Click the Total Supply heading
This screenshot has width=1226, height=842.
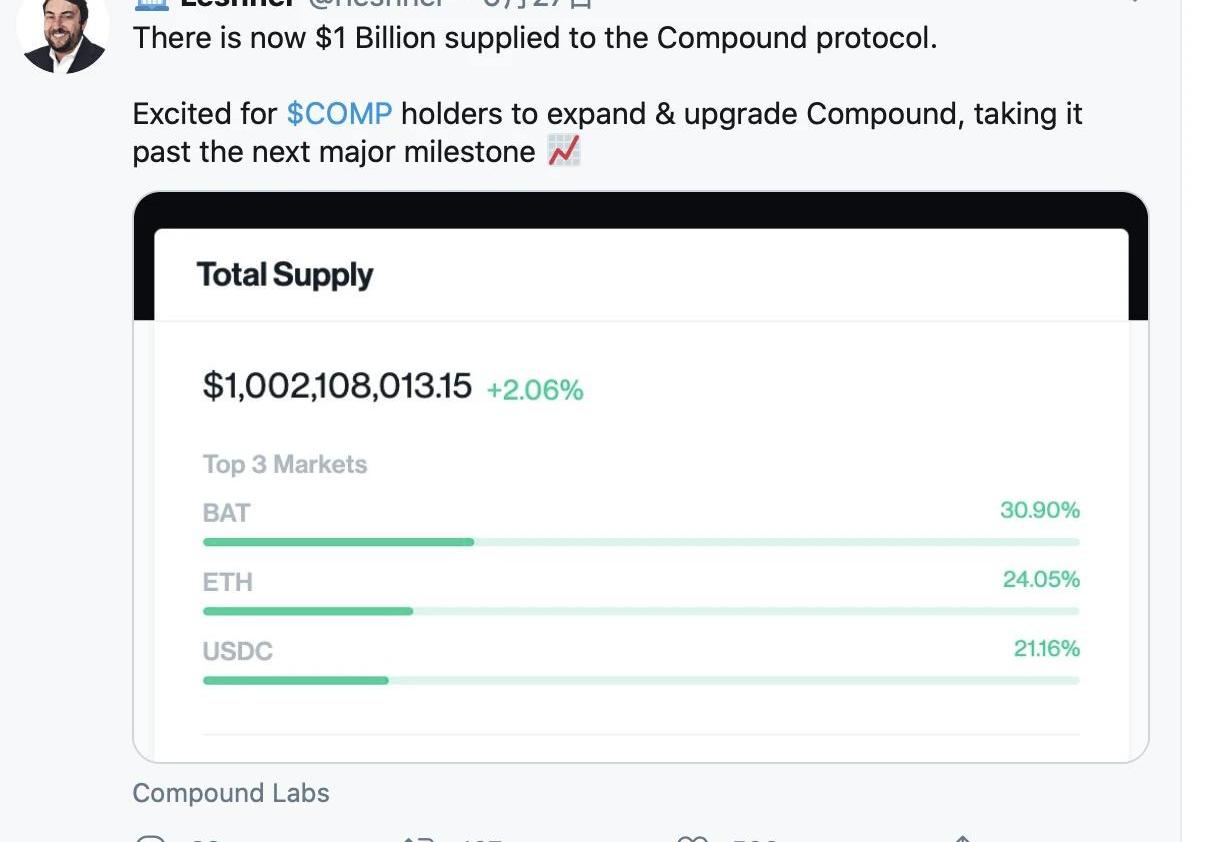285,275
